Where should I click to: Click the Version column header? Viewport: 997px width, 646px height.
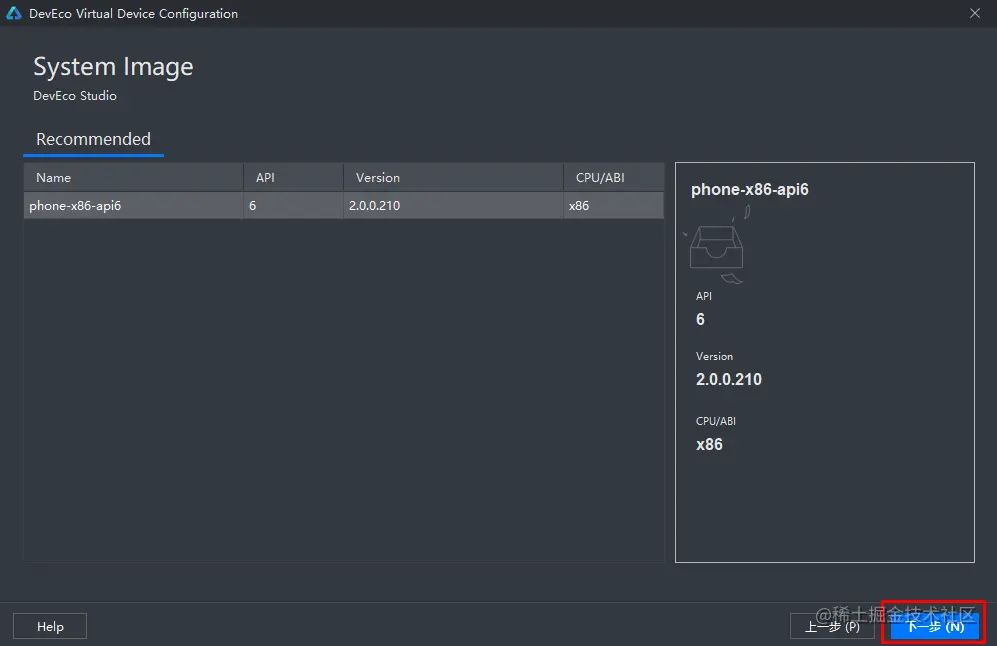[x=453, y=177]
